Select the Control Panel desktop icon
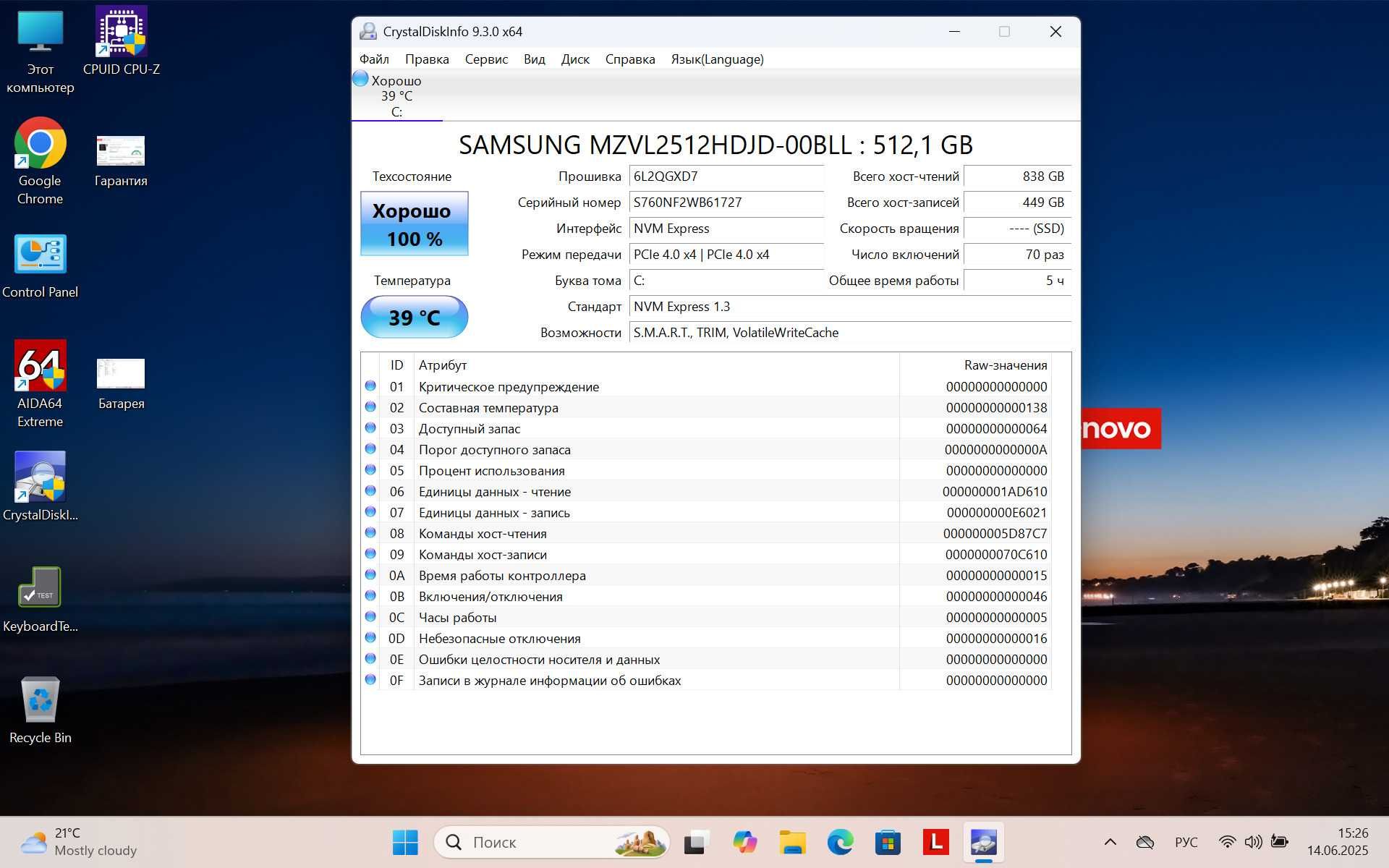Screen dimensions: 1389x868 coord(41,266)
